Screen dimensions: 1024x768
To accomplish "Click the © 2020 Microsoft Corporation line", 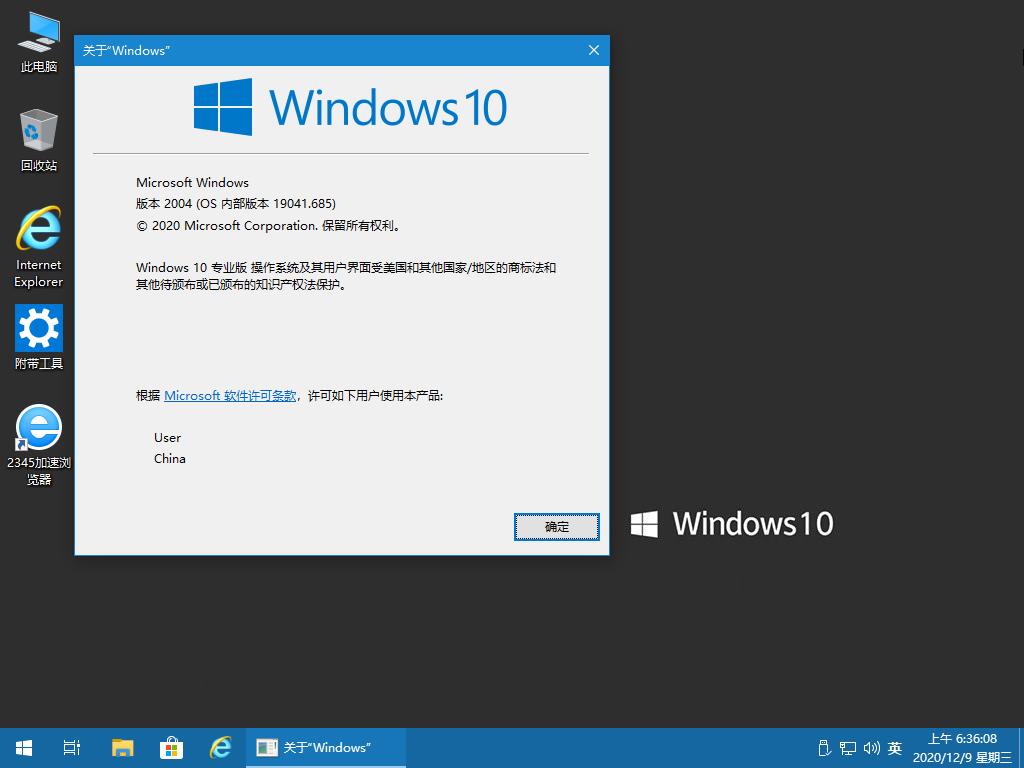I will [268, 226].
